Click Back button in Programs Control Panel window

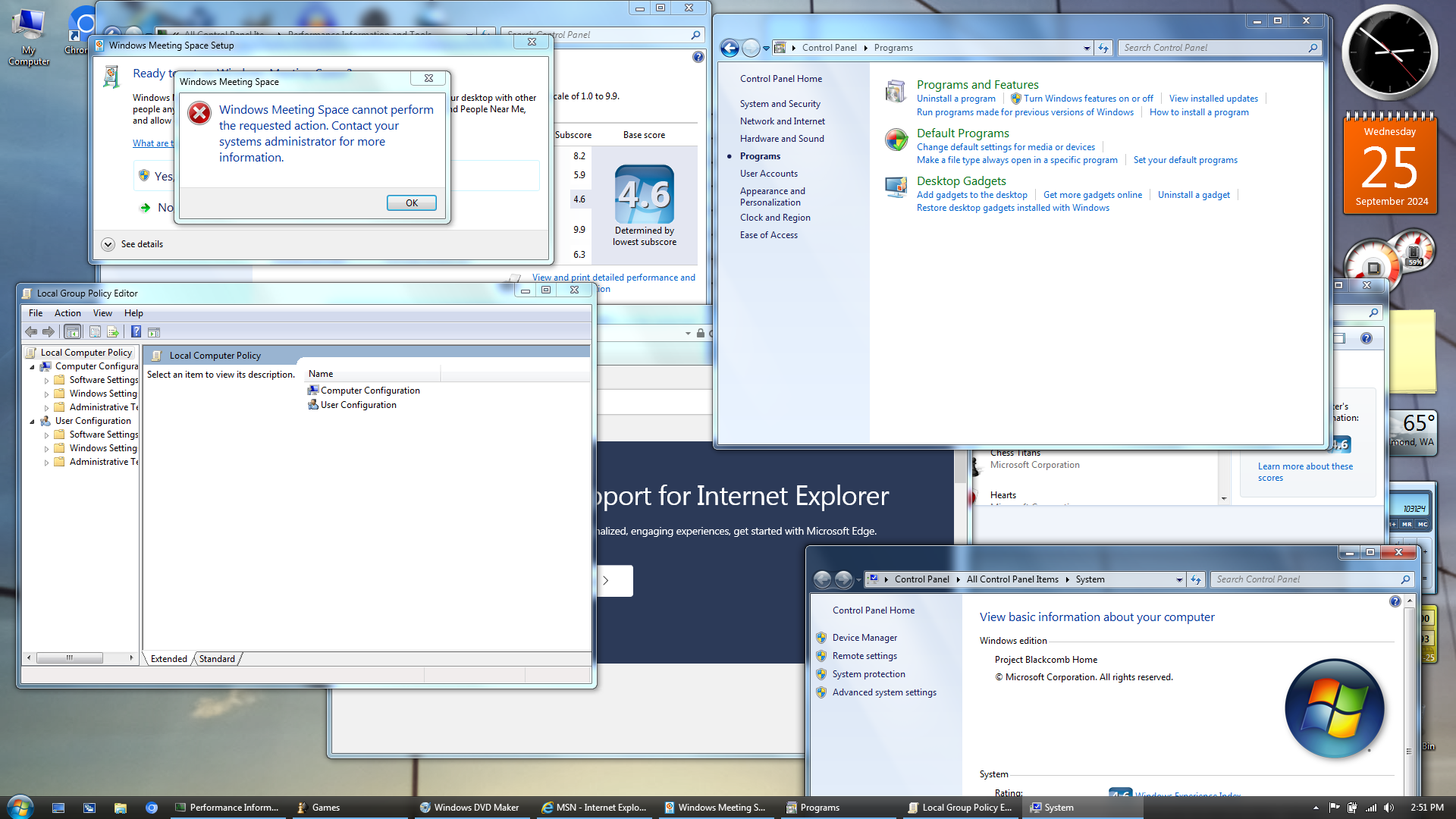coord(730,48)
